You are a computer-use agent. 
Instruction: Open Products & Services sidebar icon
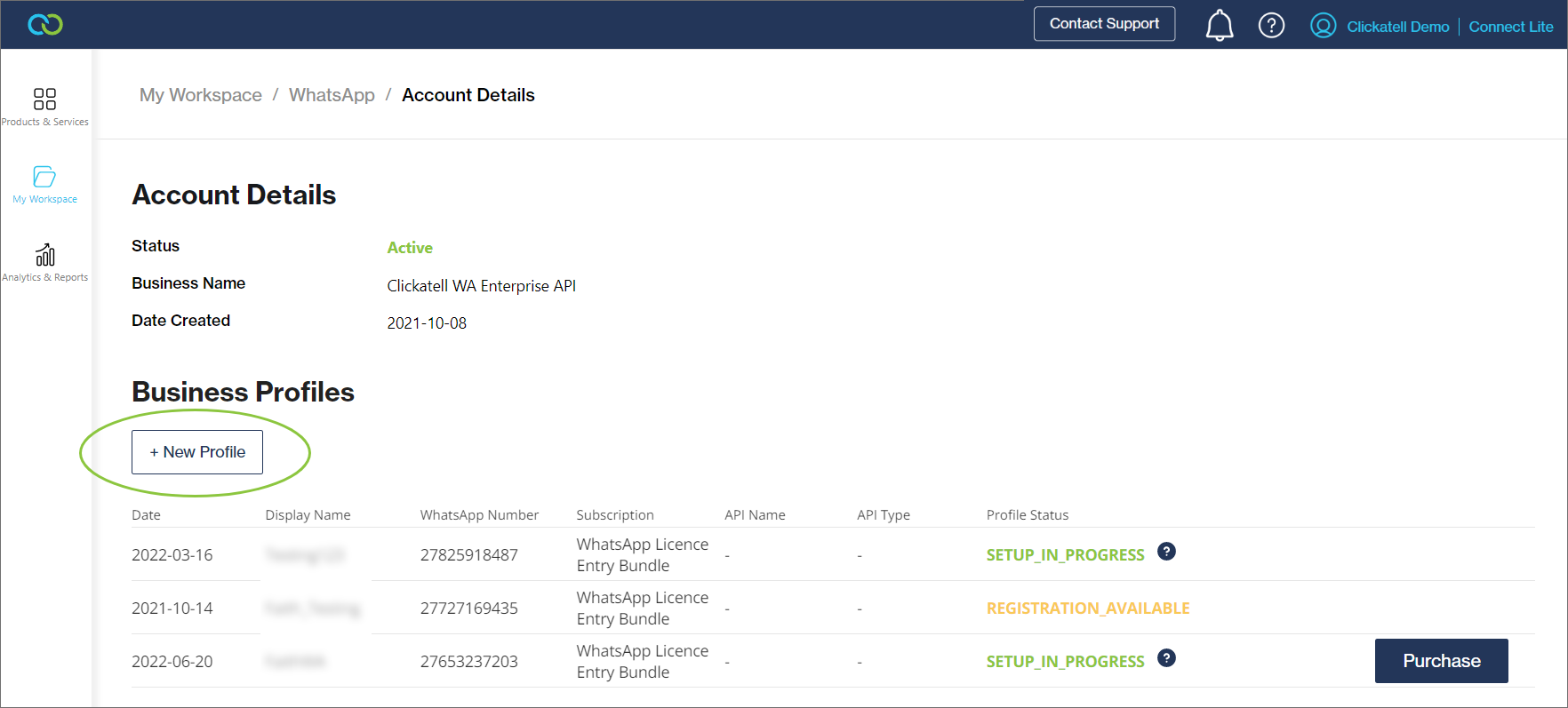pos(44,99)
